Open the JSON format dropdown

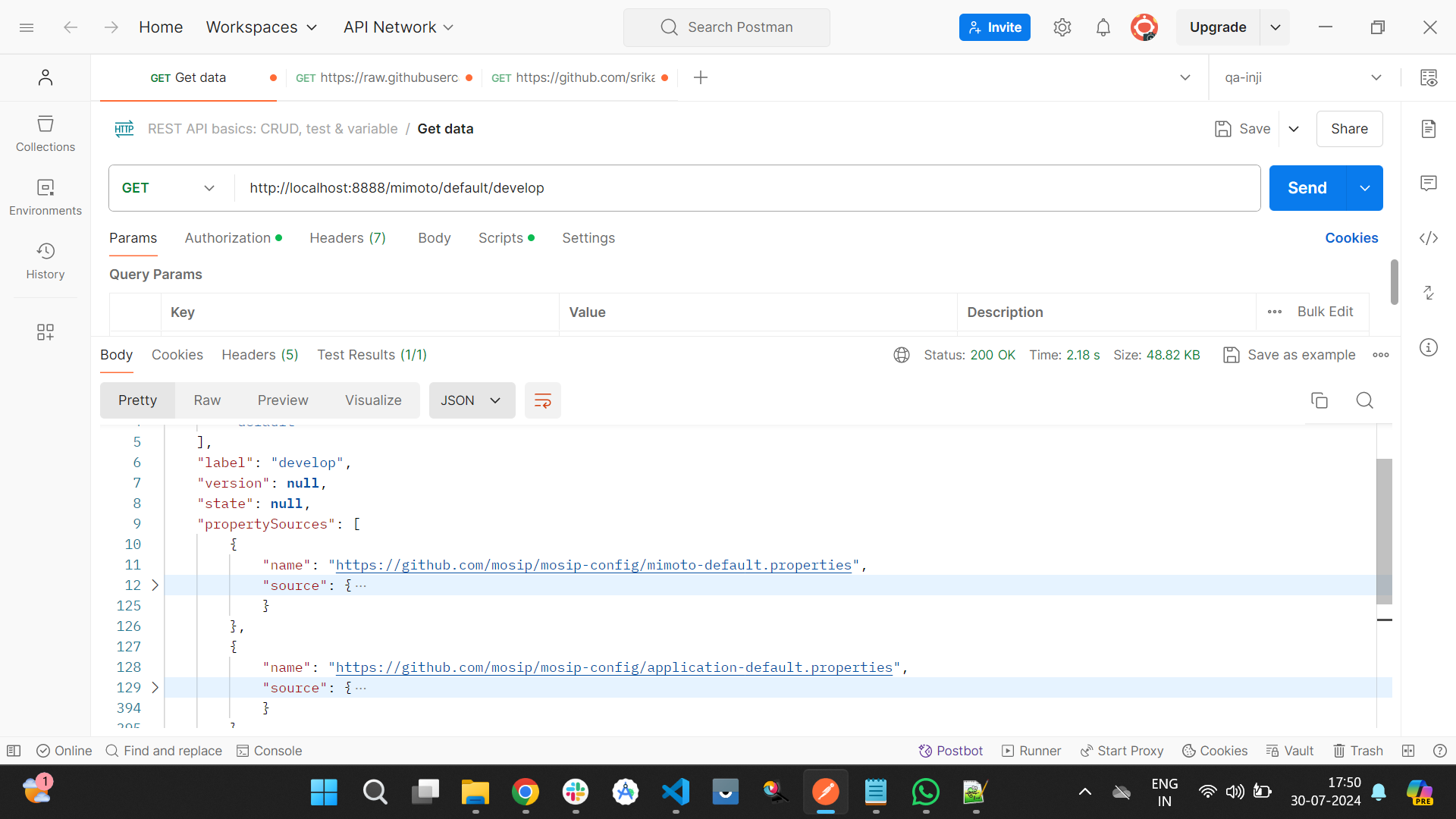pyautogui.click(x=472, y=400)
